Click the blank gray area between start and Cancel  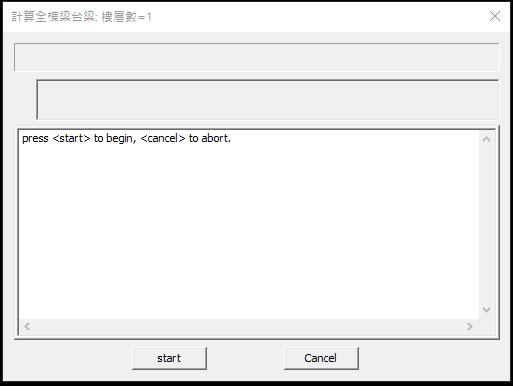pos(245,358)
